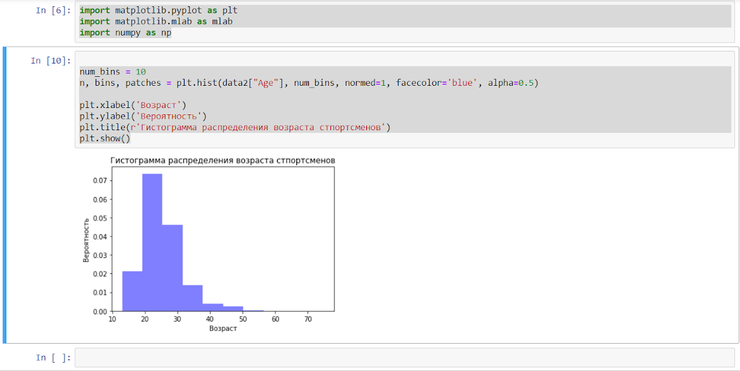Image resolution: width=740 pixels, height=371 pixels.
Task: Click the 'Возраст' x-axis label of the plot
Action: [x=223, y=329]
